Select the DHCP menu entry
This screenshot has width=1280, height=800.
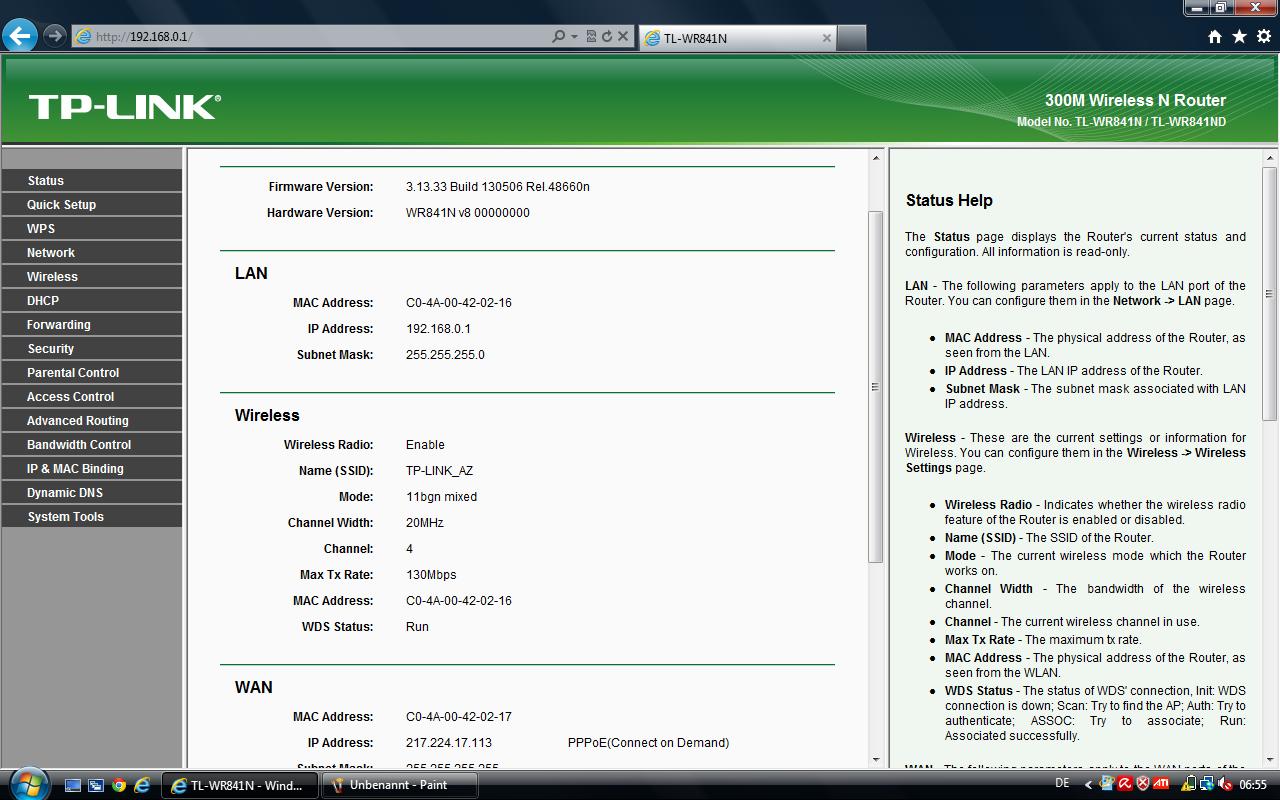(92, 300)
